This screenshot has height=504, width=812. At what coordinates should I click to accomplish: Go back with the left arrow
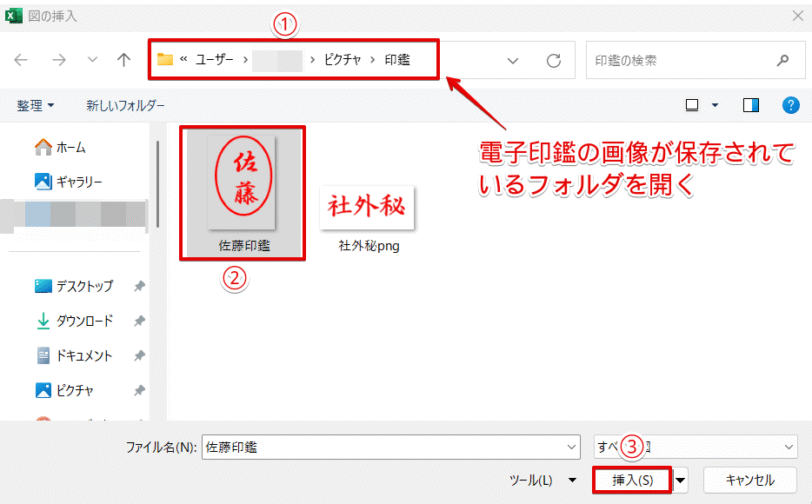point(21,60)
